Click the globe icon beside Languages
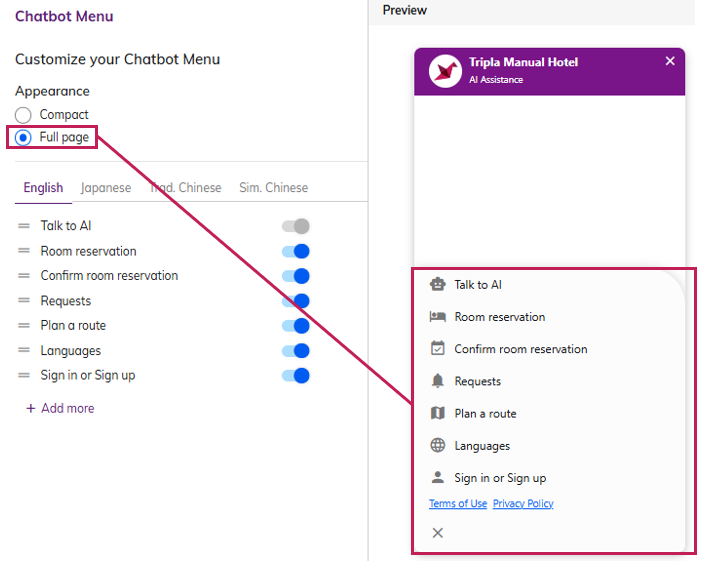Image resolution: width=703 pixels, height=562 pixels. tap(437, 446)
